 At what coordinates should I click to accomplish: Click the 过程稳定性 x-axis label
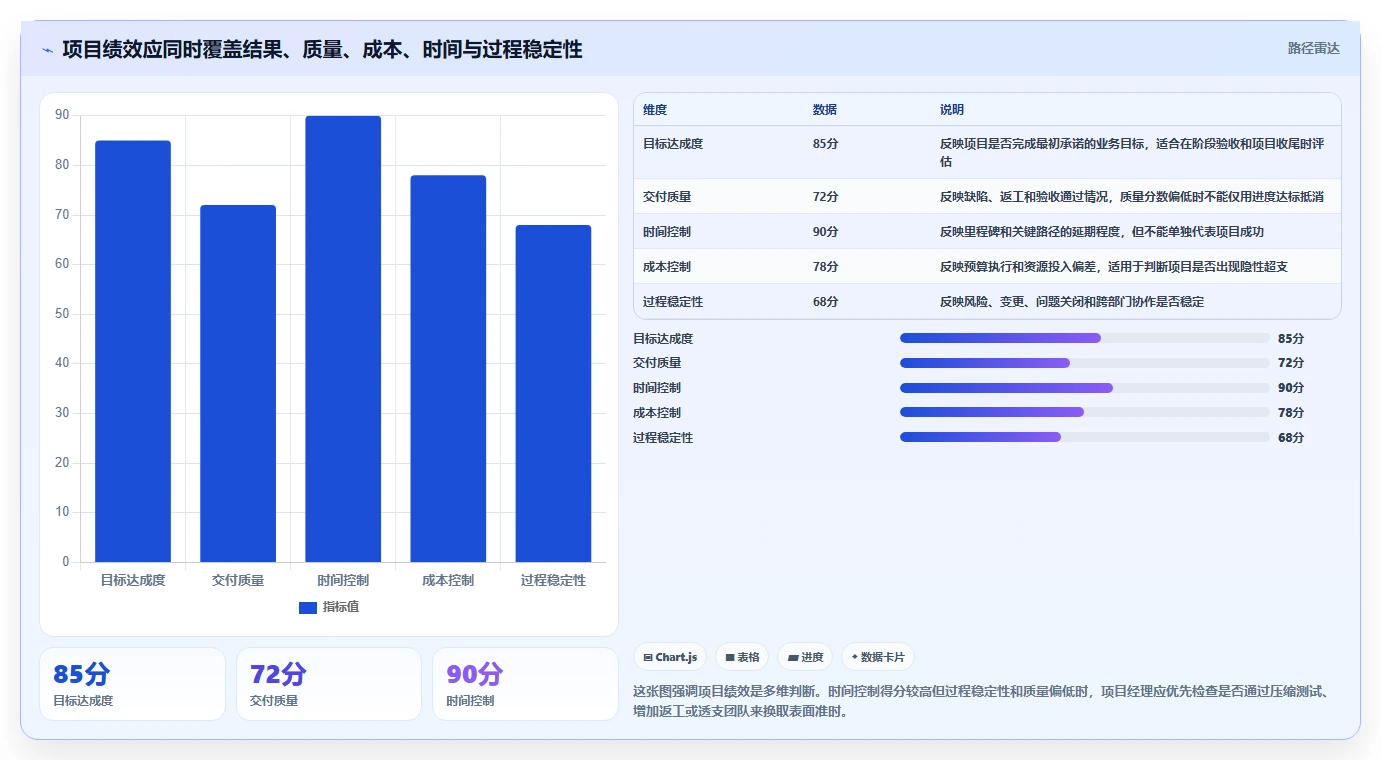[553, 580]
